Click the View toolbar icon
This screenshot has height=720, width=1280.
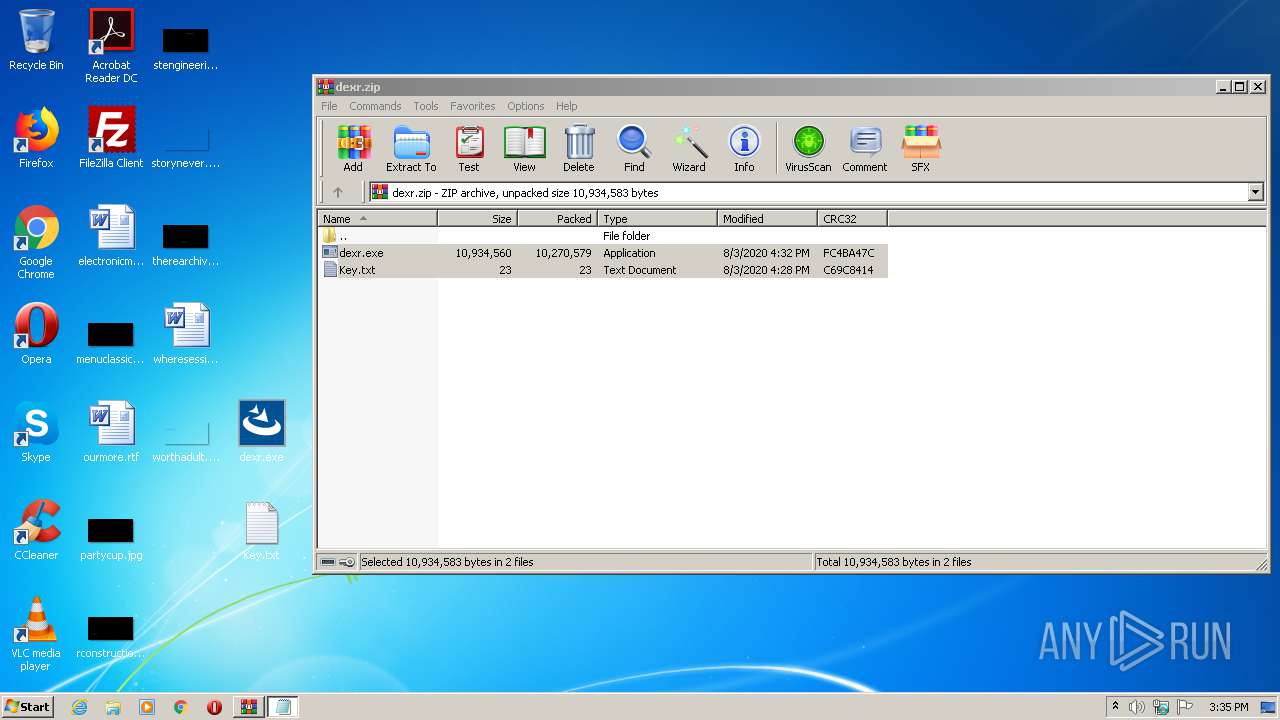[524, 149]
